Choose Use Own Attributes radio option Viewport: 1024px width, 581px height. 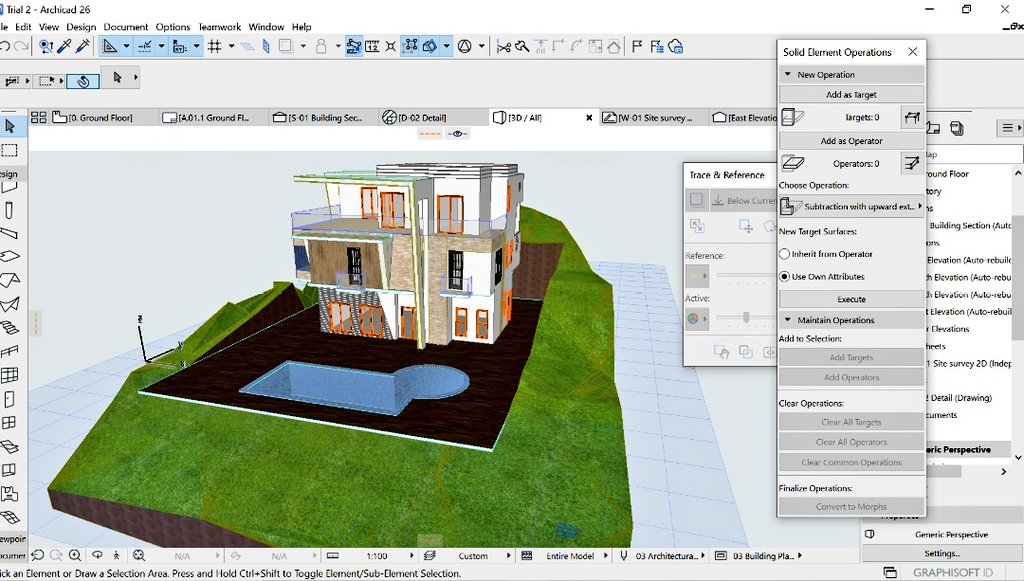click(785, 276)
